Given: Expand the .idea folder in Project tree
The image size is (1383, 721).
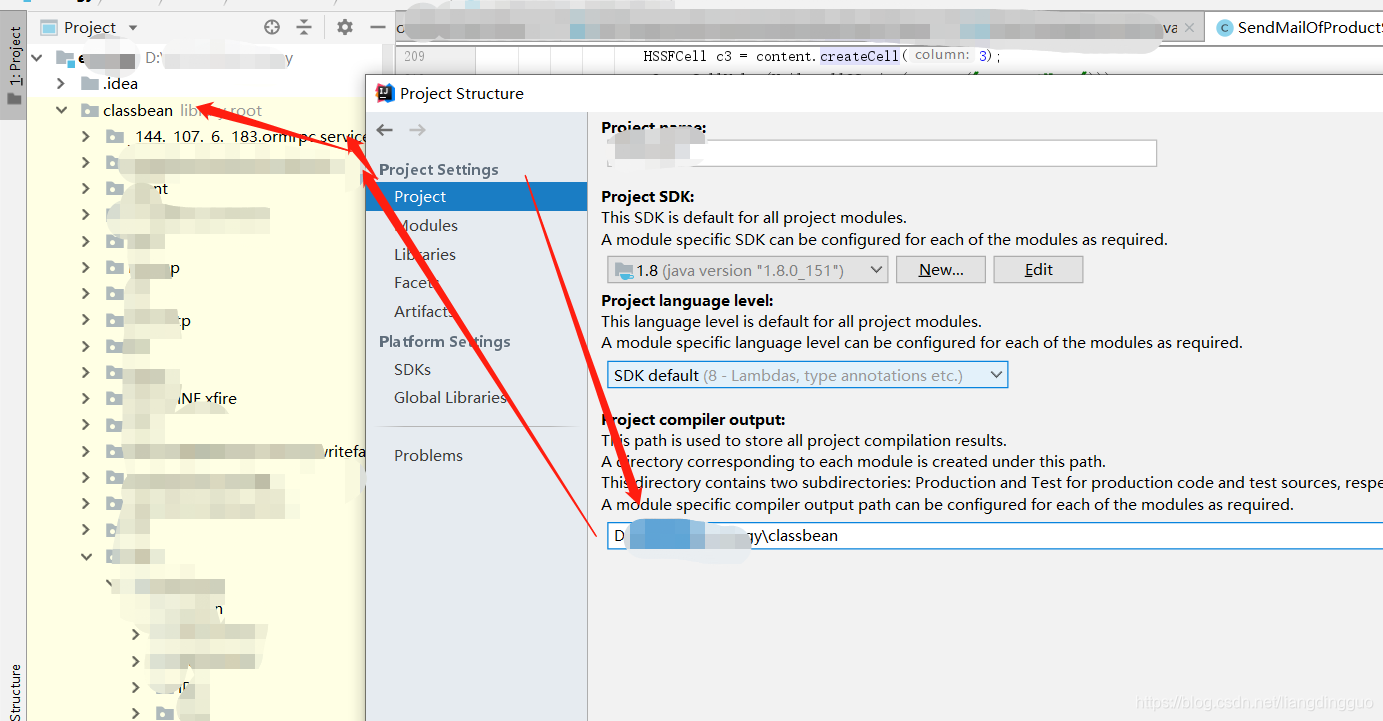Looking at the screenshot, I should [60, 83].
